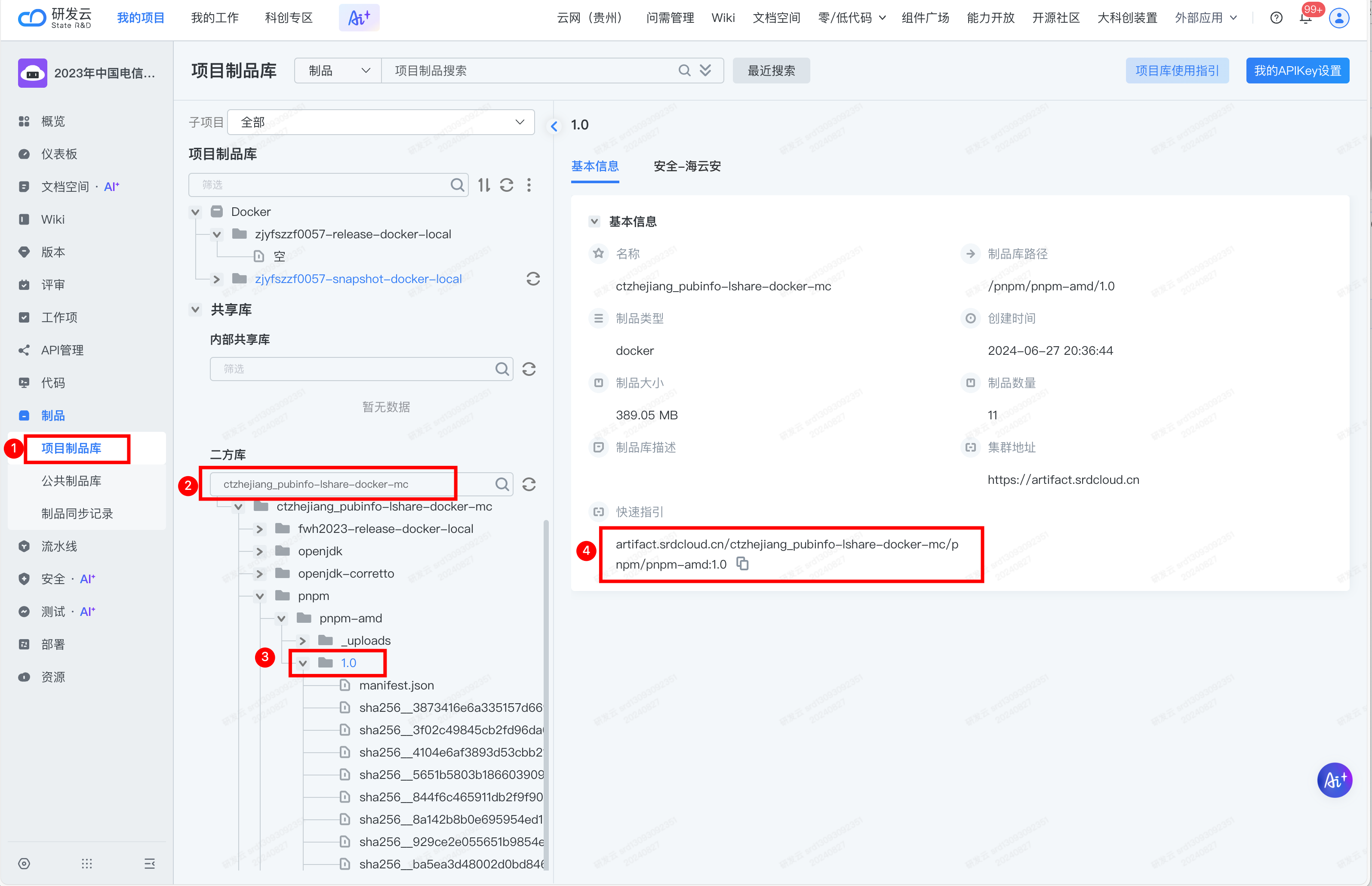
Task: Click the search magnifier in artifact search
Action: tap(684, 71)
